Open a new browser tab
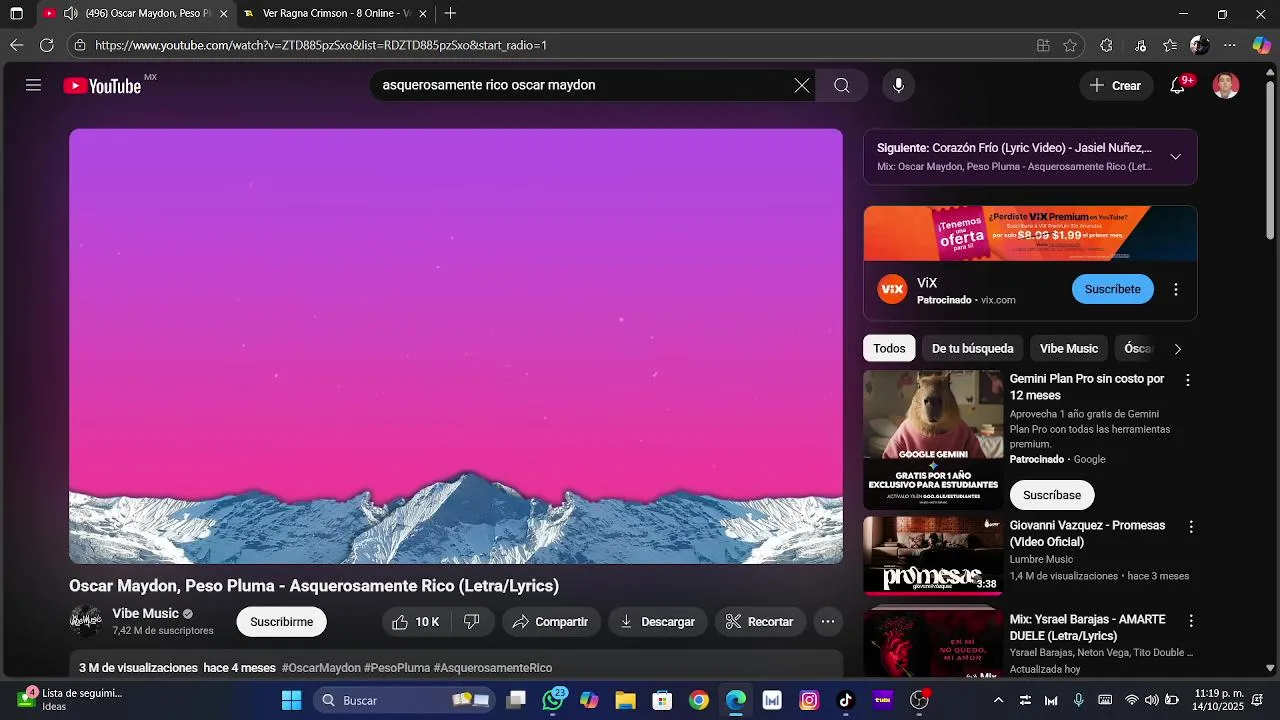This screenshot has width=1280, height=720. 450,13
